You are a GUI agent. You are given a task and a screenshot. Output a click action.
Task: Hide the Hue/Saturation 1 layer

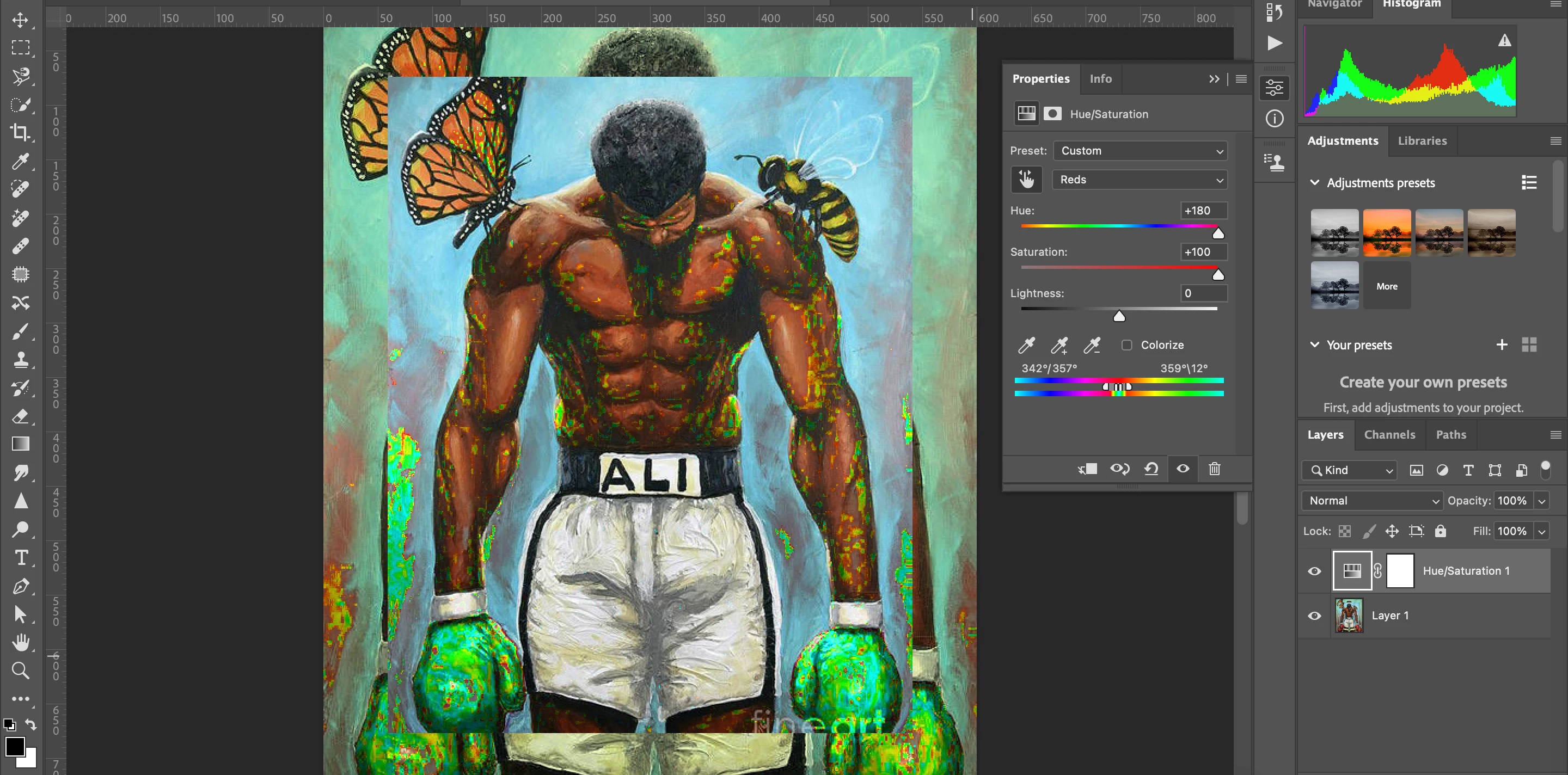point(1314,570)
